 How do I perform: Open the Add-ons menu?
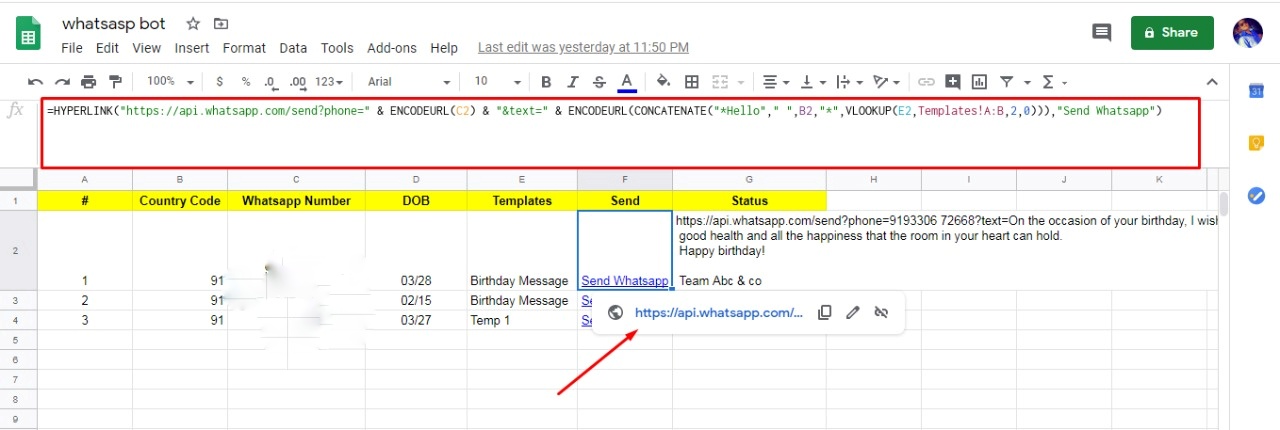click(x=392, y=48)
